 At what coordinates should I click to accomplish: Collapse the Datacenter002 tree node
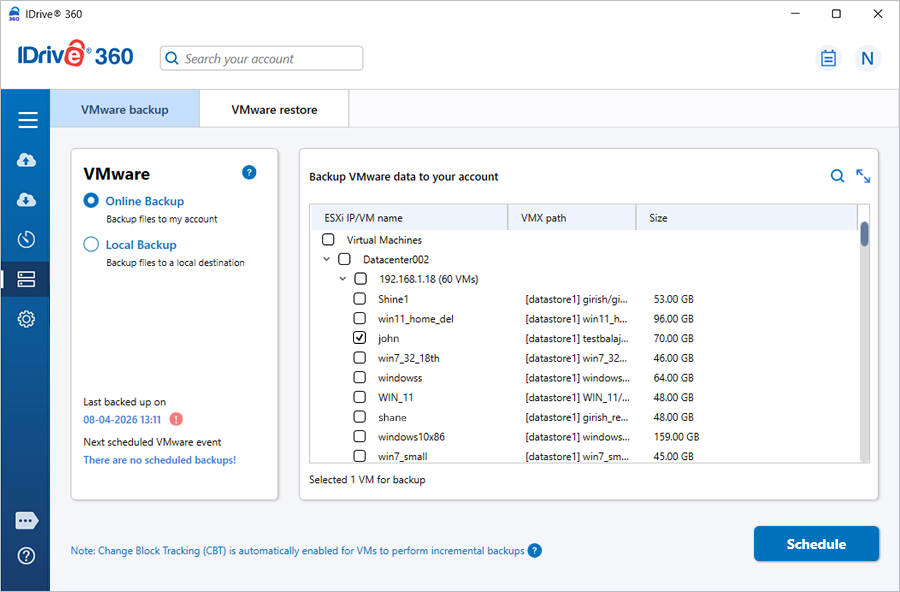327,260
